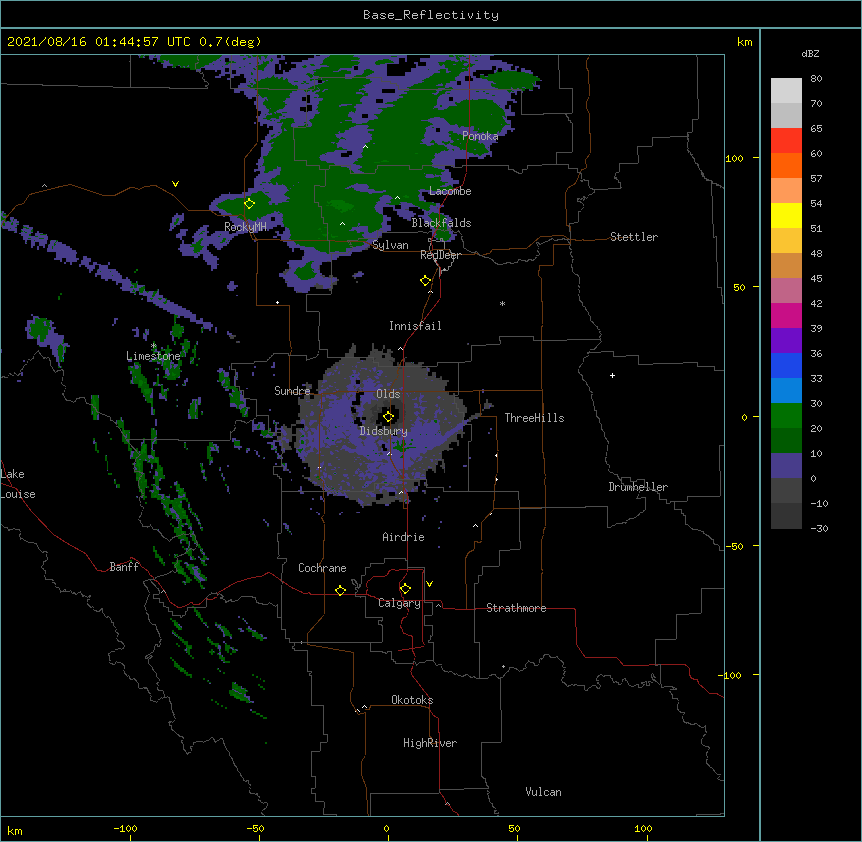Select the Didsbury city label
The height and width of the screenshot is (842, 862).
(383, 431)
